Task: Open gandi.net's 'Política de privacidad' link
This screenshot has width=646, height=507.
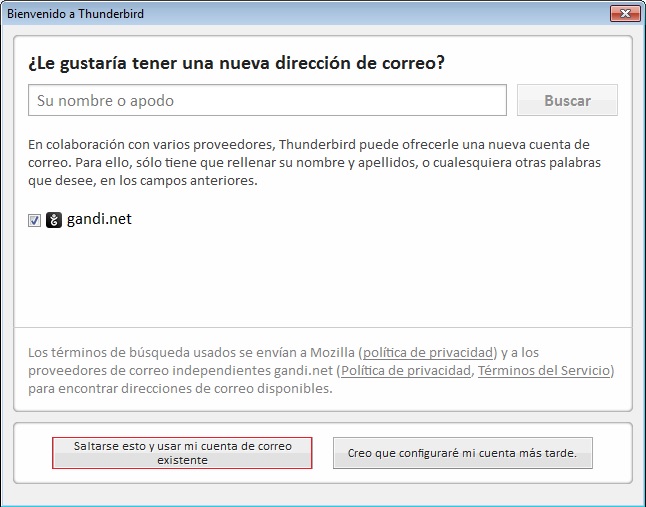Action: coord(405,370)
